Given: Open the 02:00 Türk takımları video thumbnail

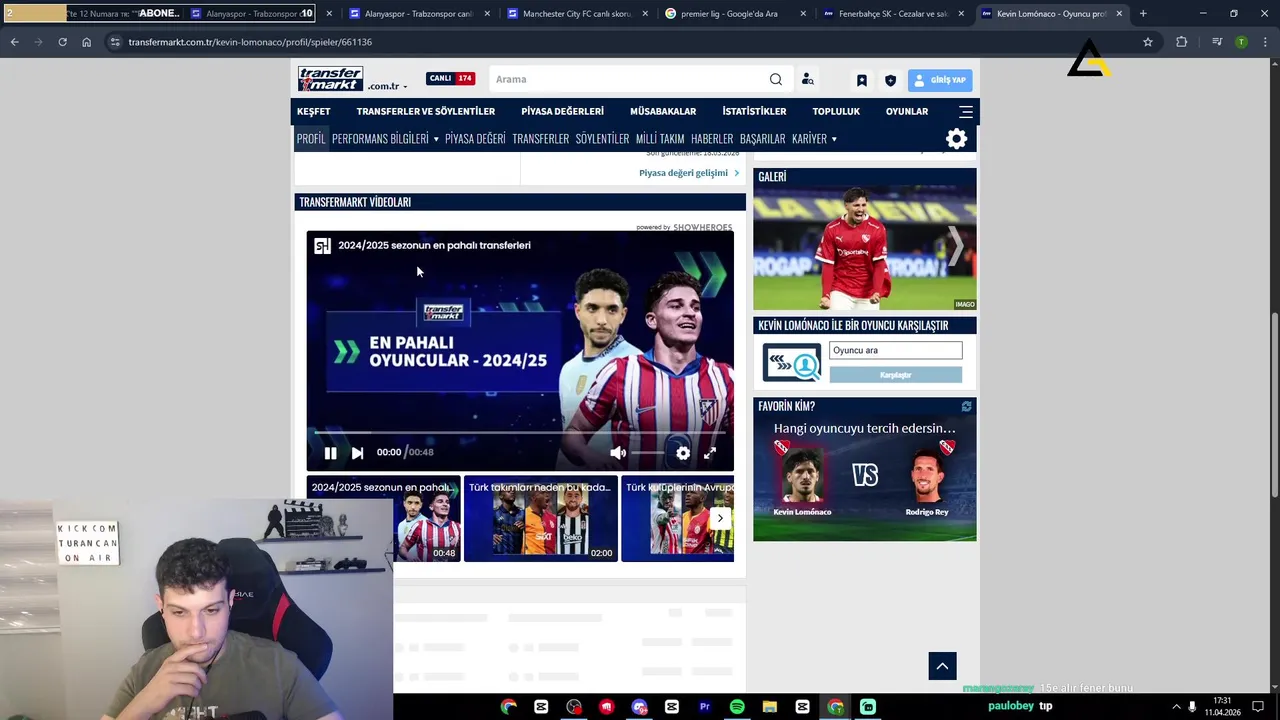Looking at the screenshot, I should pos(540,519).
